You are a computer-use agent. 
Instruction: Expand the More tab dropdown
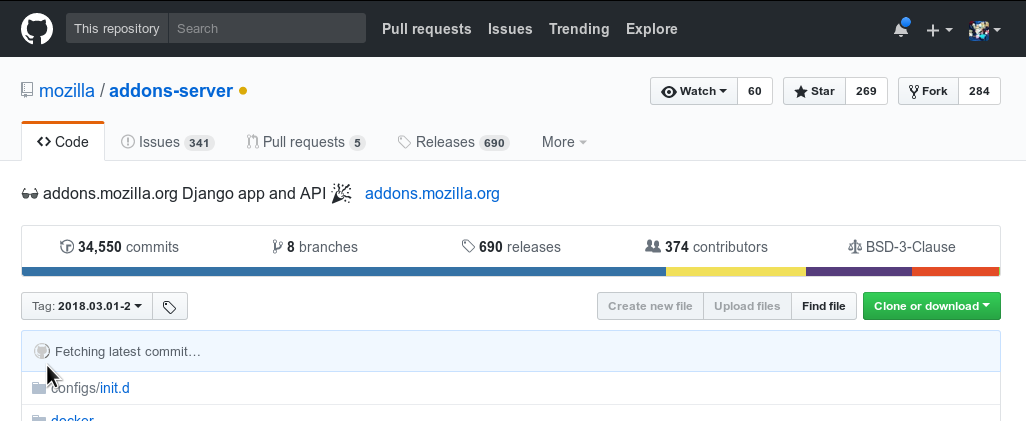click(x=564, y=142)
